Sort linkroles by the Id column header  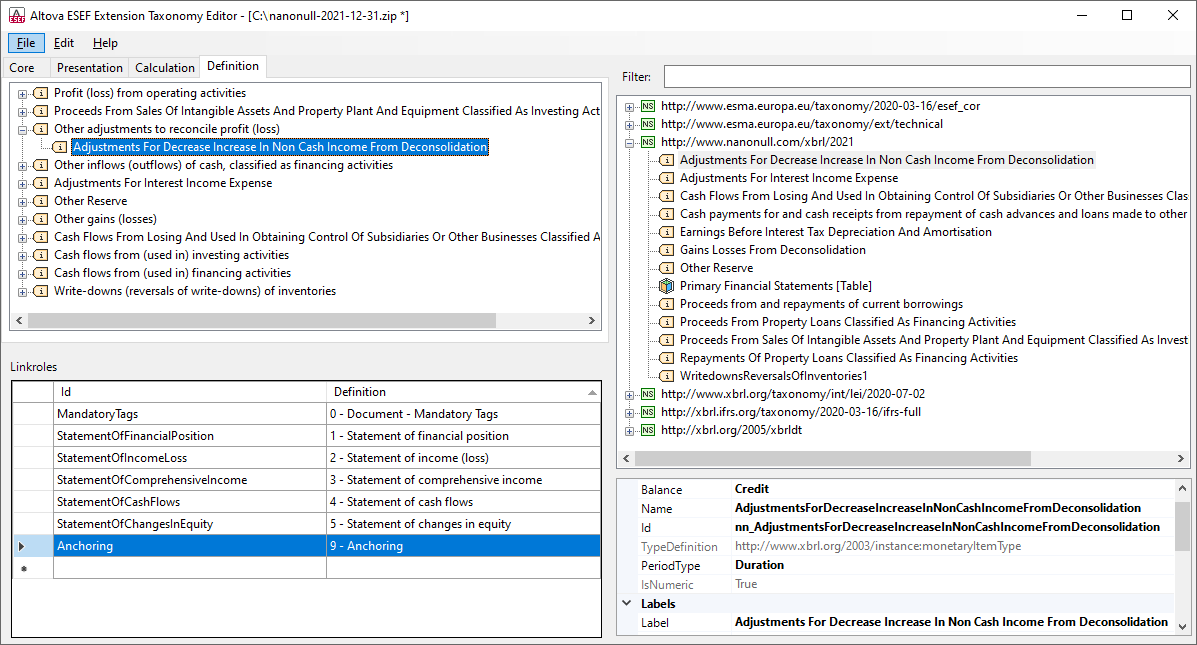[x=189, y=392]
